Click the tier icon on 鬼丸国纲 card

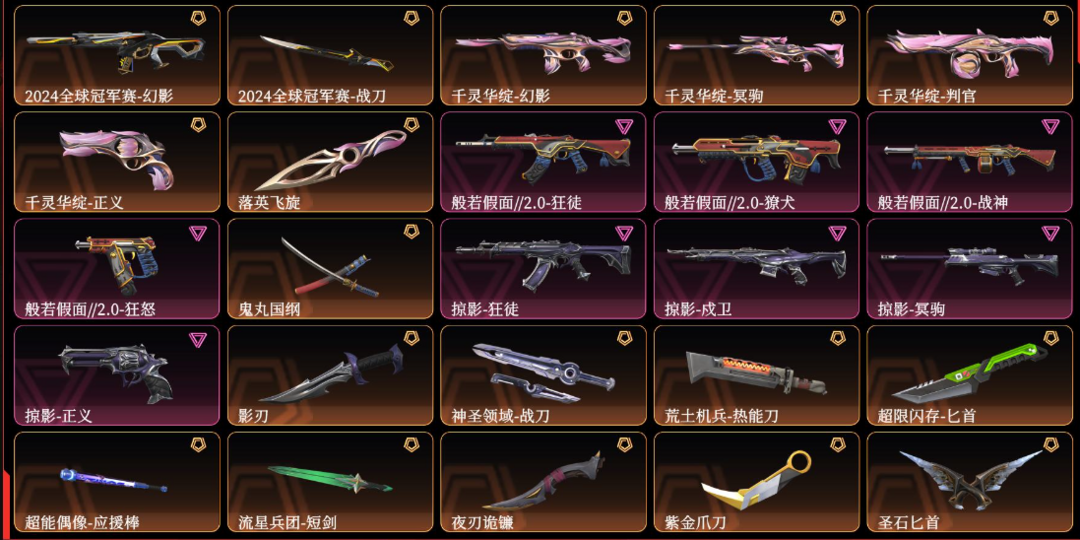(411, 231)
